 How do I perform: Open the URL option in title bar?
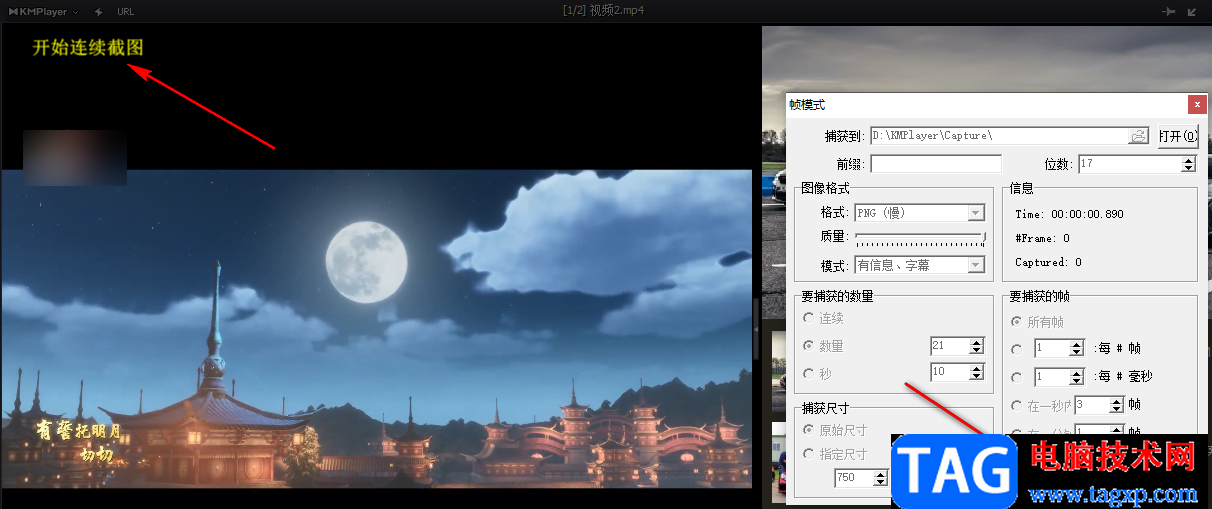pos(125,12)
